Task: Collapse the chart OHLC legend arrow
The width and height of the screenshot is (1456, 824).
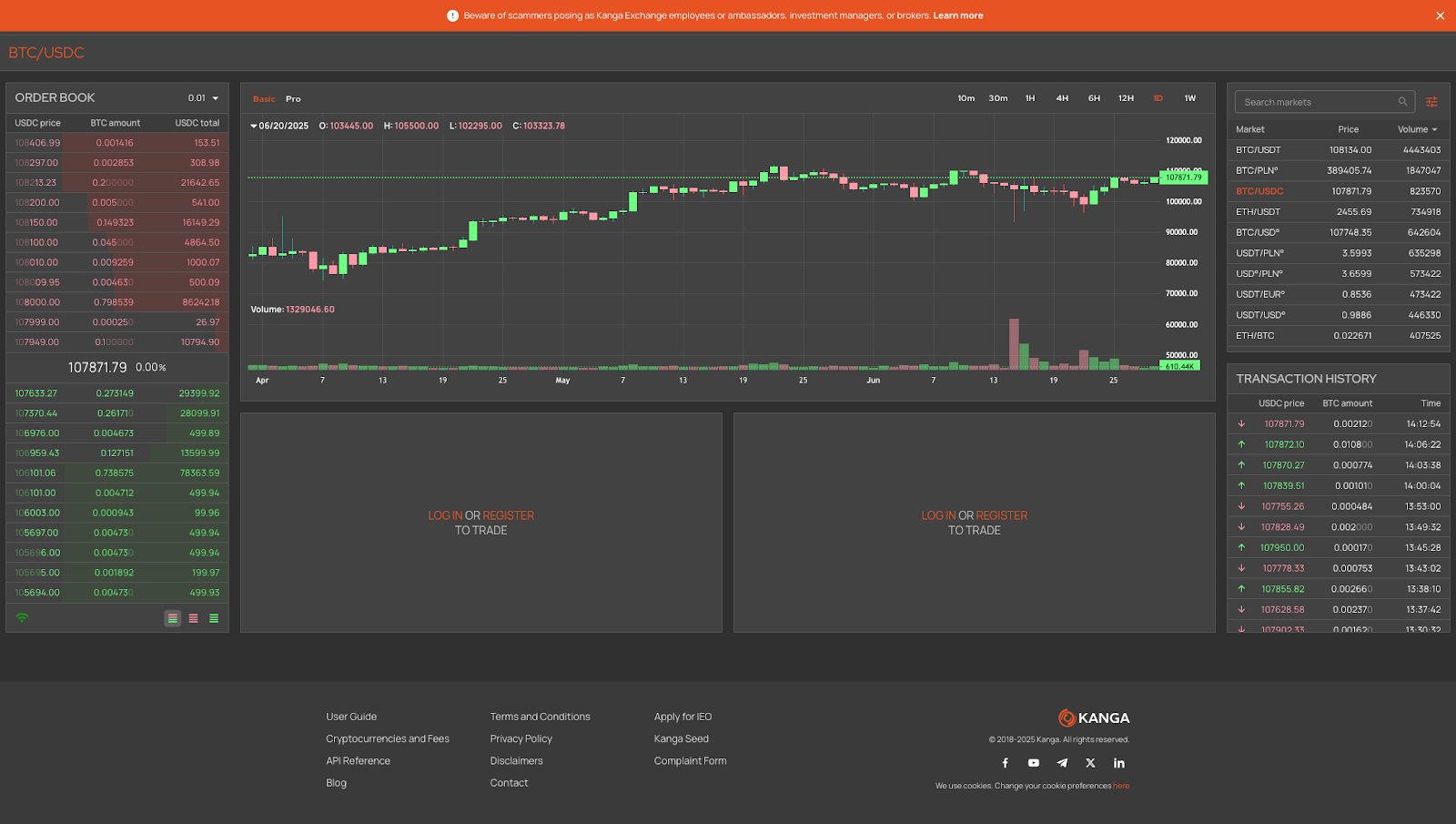Action: (254, 127)
